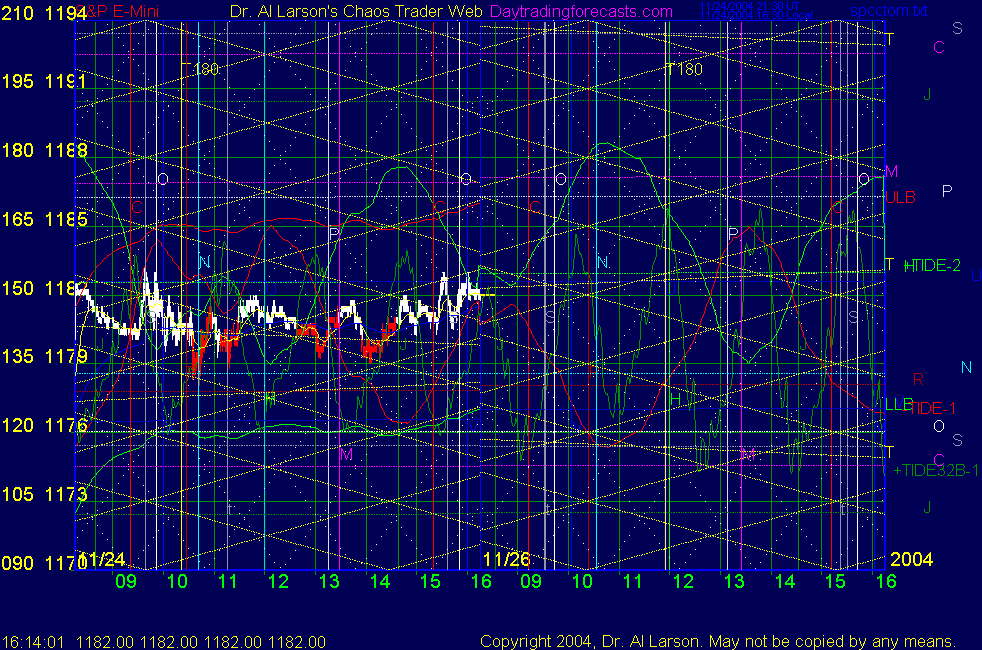The width and height of the screenshot is (982, 650).
Task: Click the white 'O' legend letter below -TIDE-1
Action: click(939, 426)
